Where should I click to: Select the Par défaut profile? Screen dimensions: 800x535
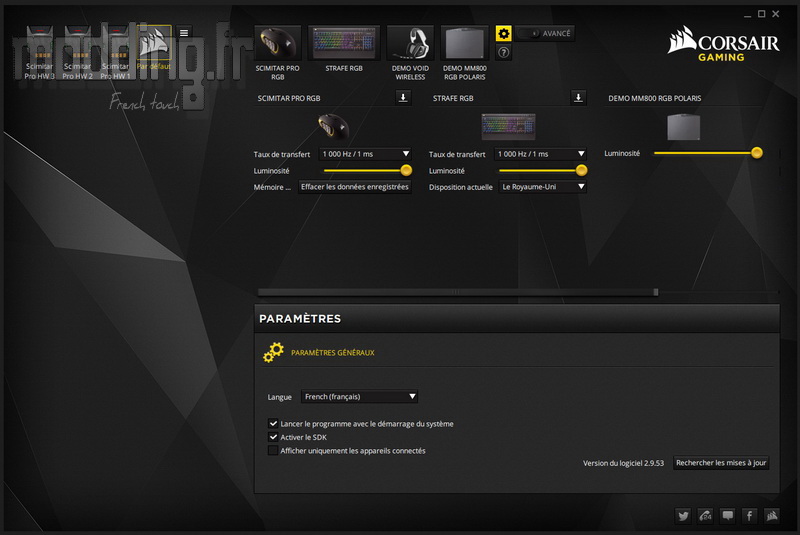(x=154, y=48)
